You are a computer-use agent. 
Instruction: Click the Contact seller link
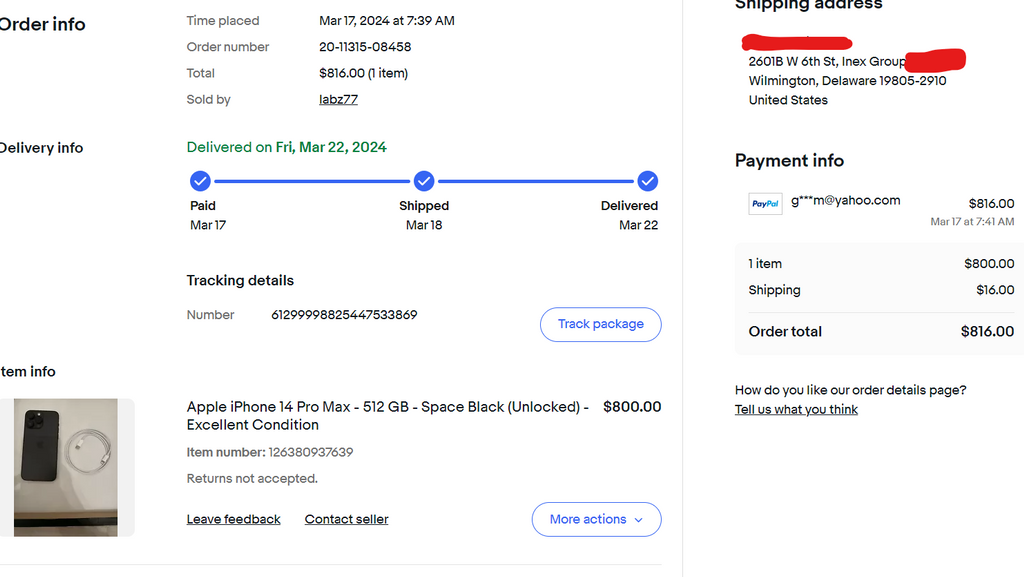point(346,519)
